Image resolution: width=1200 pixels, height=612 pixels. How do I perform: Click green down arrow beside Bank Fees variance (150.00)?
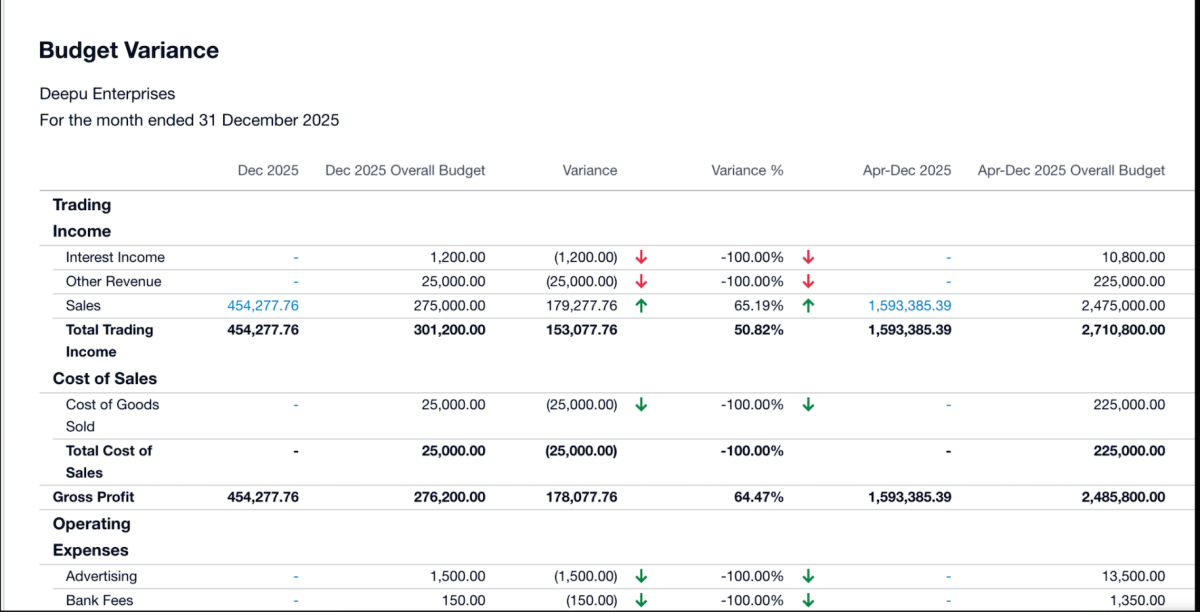tap(641, 600)
